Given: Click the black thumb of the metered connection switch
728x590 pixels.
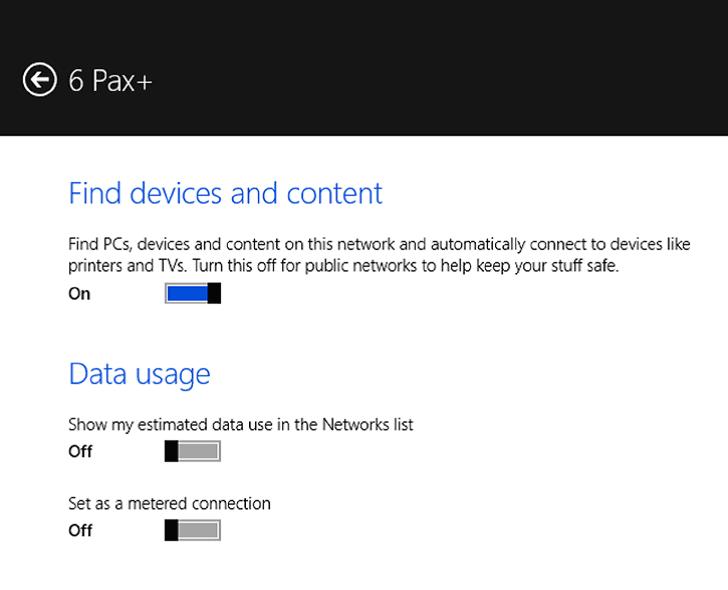Looking at the screenshot, I should [x=171, y=530].
